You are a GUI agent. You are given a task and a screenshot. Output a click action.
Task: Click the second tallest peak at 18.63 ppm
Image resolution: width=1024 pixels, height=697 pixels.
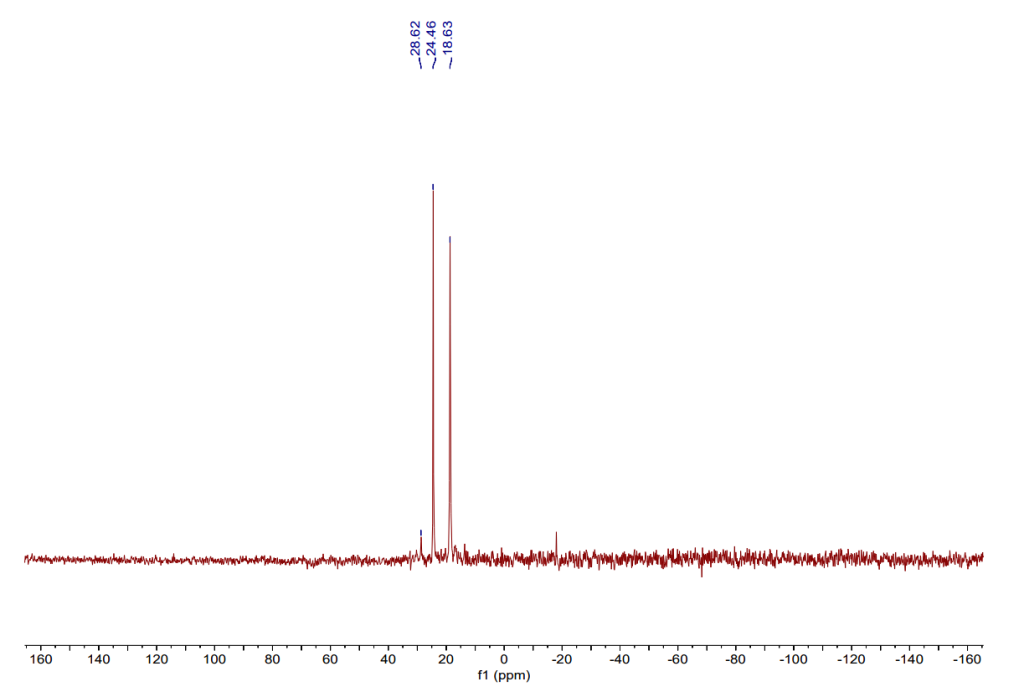point(450,398)
